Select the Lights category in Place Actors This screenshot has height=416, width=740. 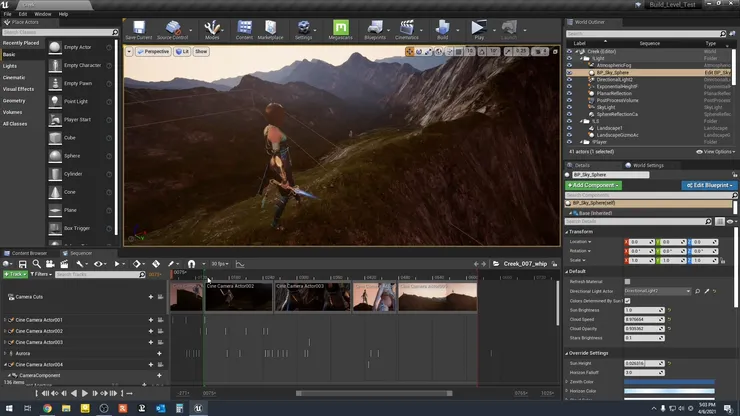(x=10, y=66)
